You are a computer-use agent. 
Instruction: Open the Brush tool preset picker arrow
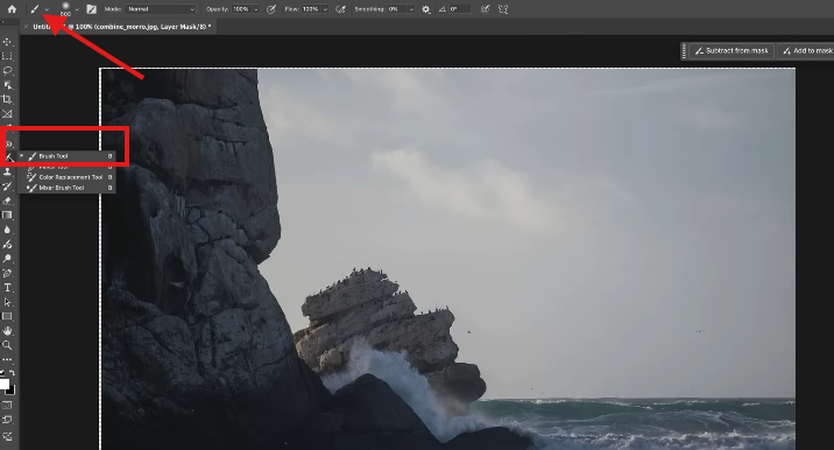(47, 10)
